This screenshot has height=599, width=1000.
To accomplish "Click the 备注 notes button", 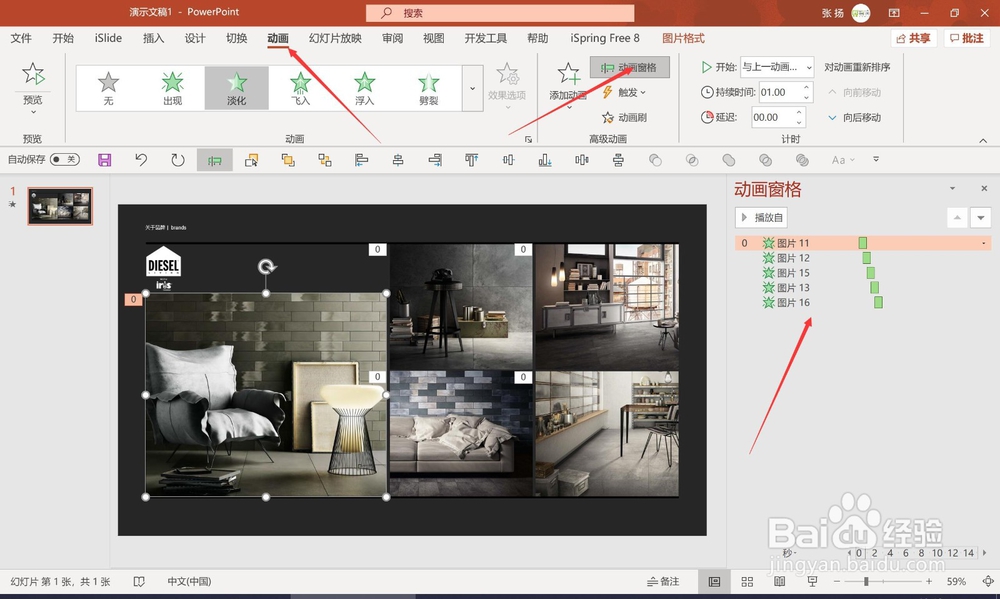I will (663, 581).
